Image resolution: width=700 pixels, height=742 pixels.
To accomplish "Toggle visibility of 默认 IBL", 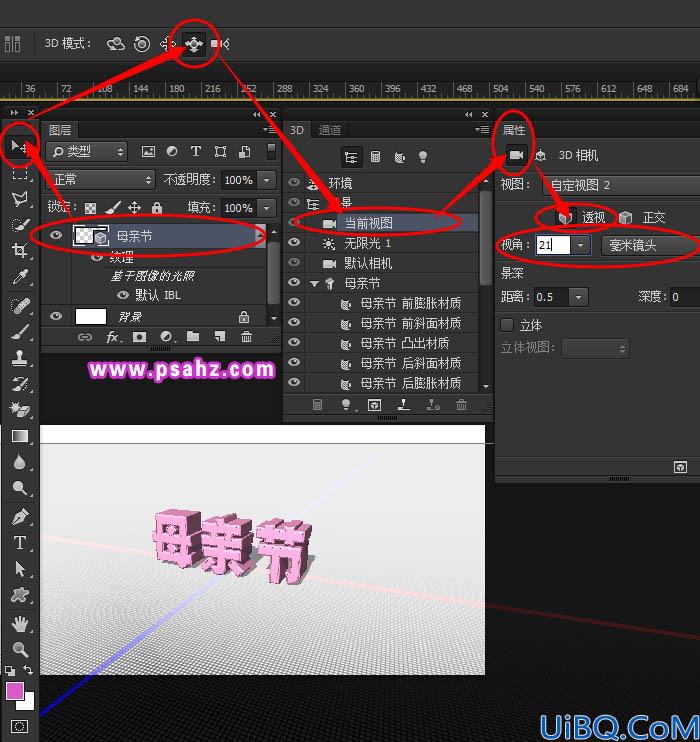I will click(123, 295).
